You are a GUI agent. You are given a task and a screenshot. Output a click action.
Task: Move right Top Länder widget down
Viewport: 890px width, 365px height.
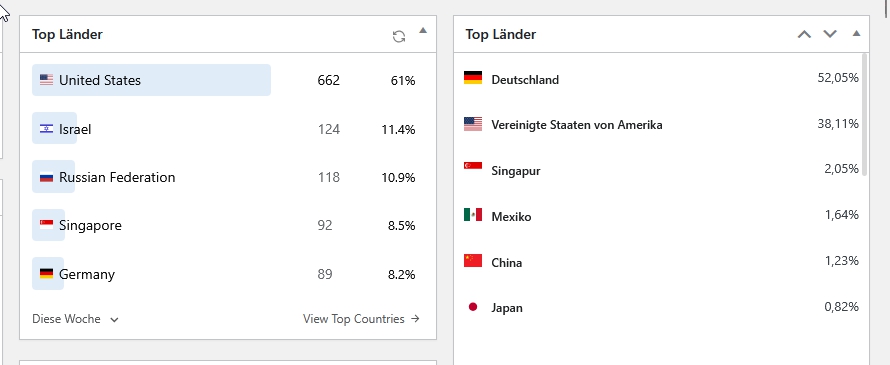[x=830, y=34]
